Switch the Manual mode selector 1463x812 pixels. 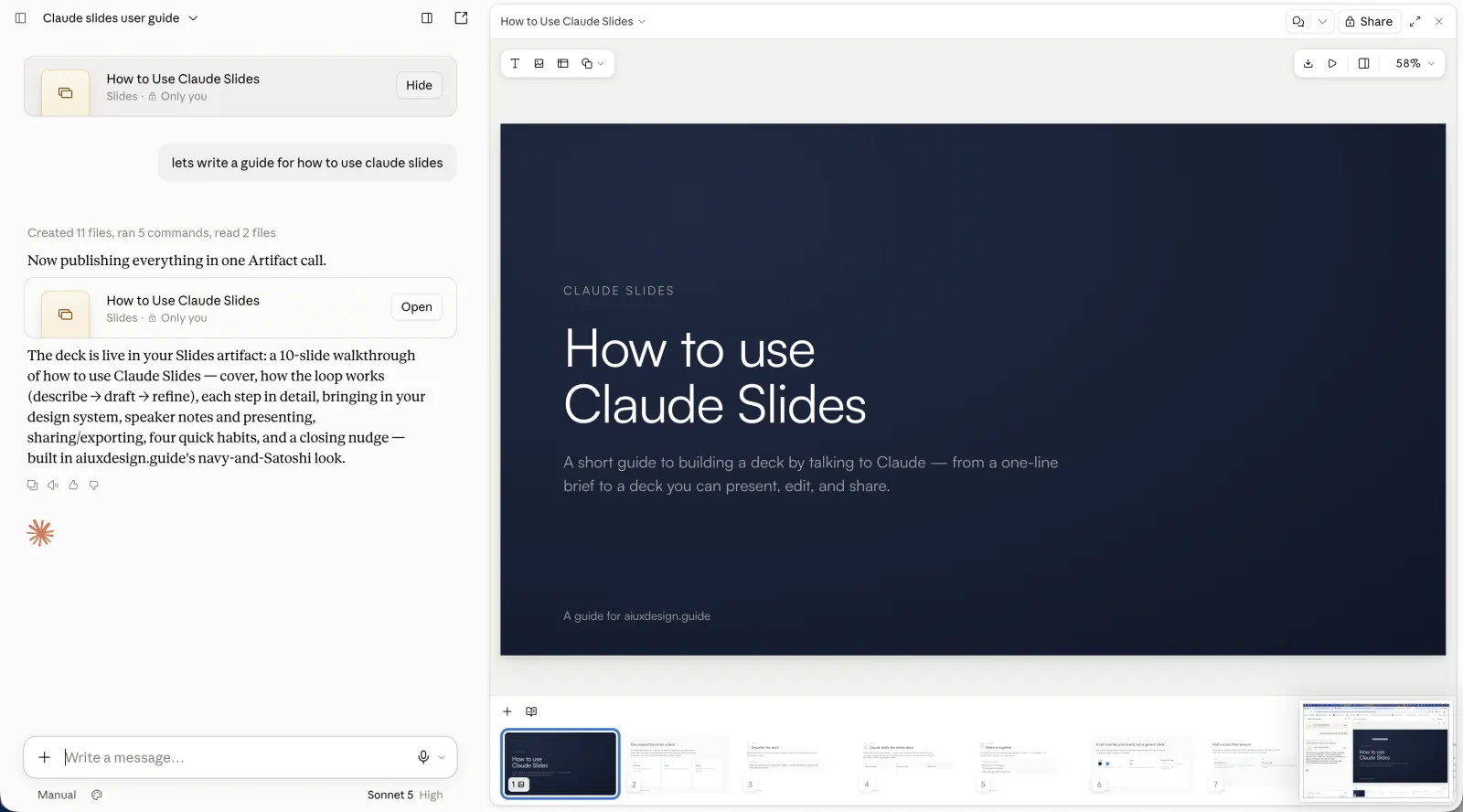click(57, 796)
